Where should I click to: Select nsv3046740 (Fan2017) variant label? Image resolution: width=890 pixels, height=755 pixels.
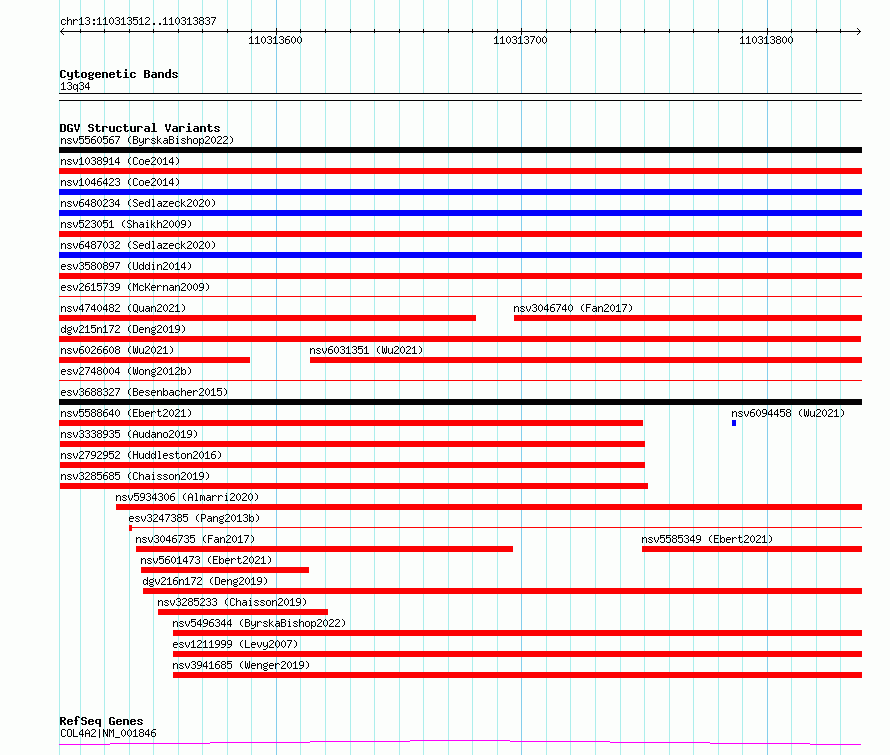573,308
